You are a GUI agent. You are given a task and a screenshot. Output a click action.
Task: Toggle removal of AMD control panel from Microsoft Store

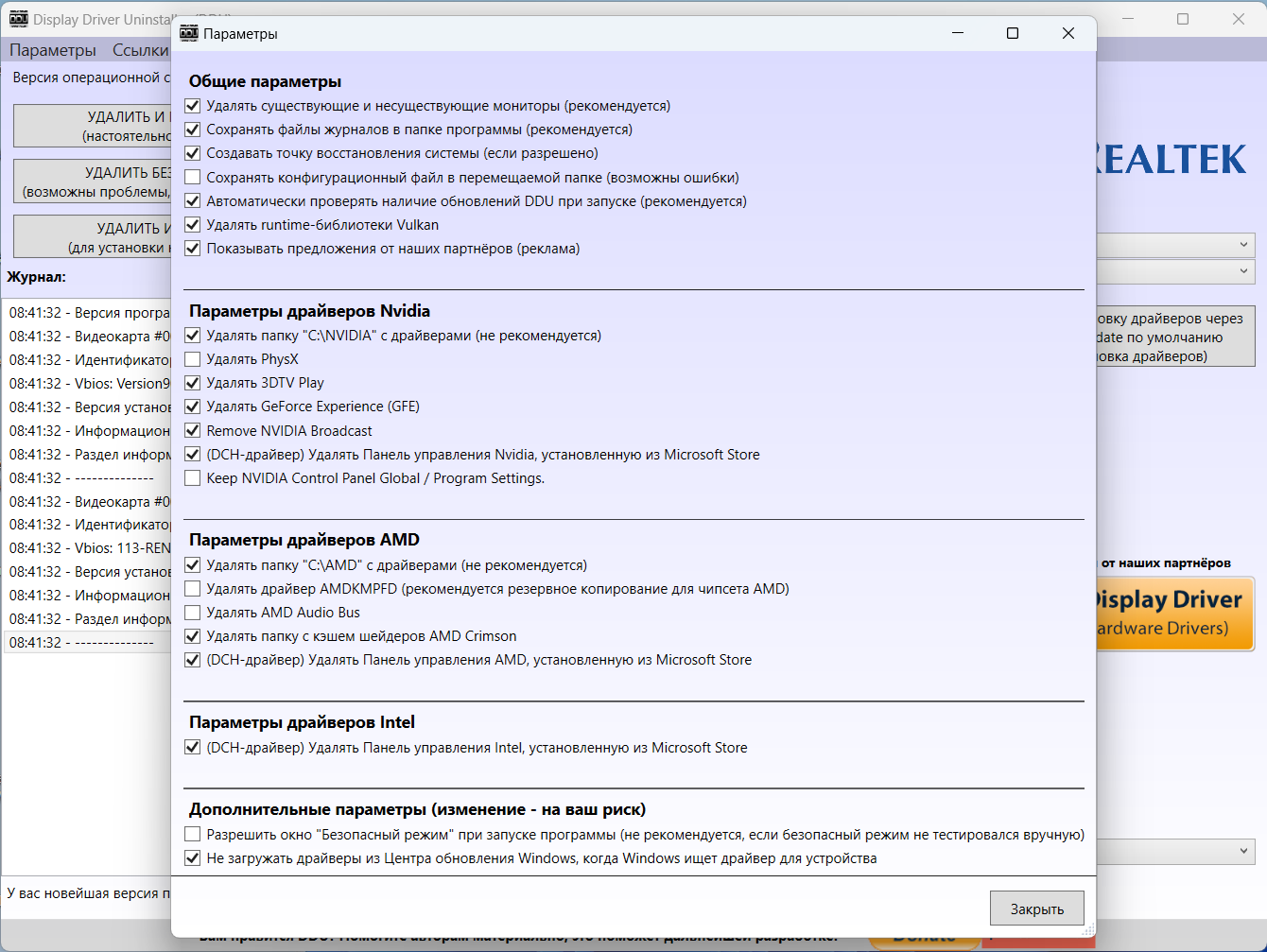click(x=193, y=660)
